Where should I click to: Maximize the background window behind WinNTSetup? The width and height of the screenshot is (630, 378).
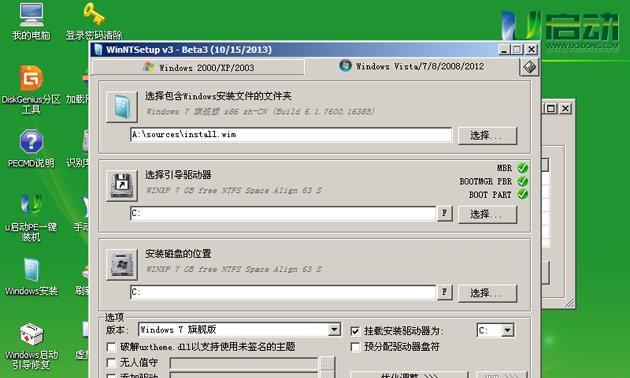pos(551,108)
